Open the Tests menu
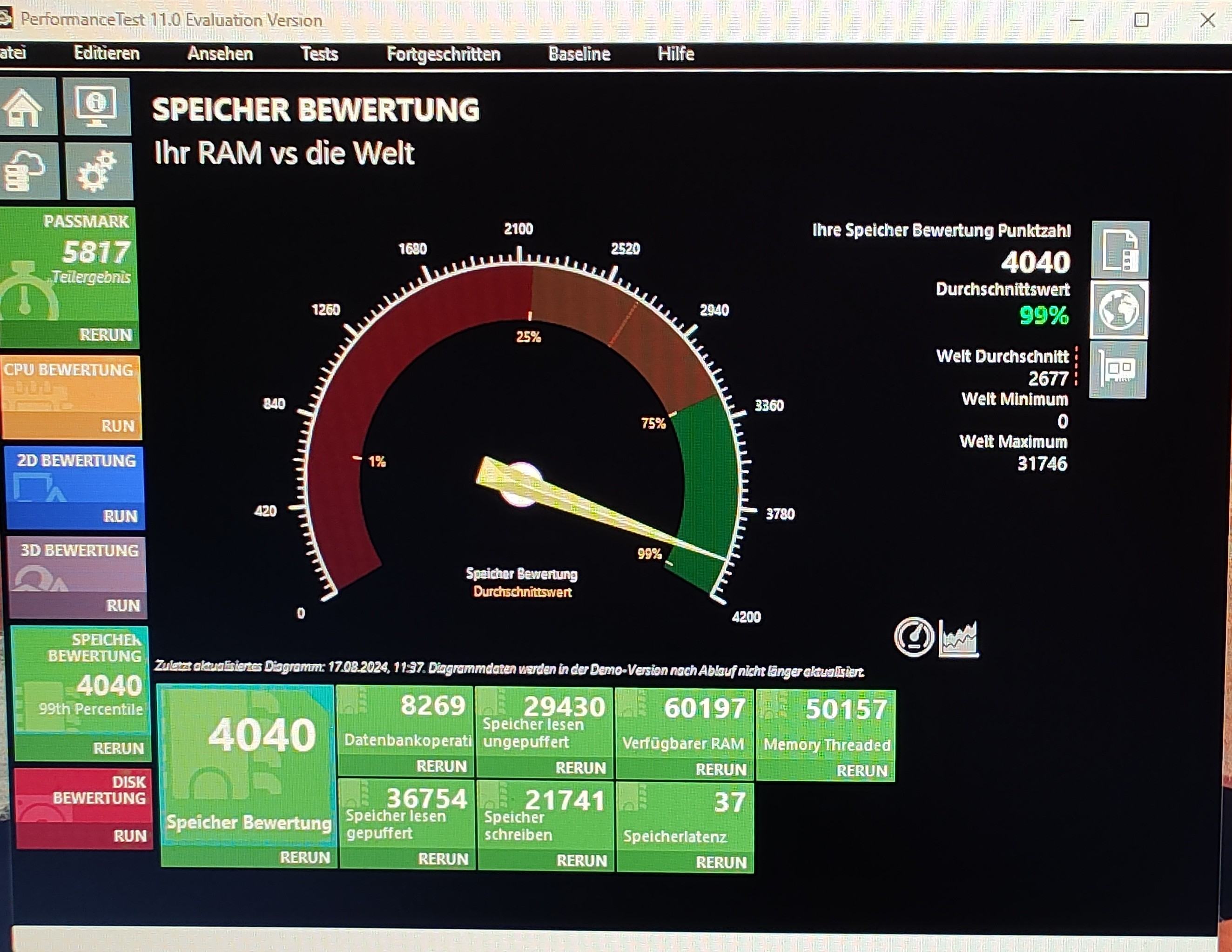Screen dimensions: 1232x952 (319, 54)
